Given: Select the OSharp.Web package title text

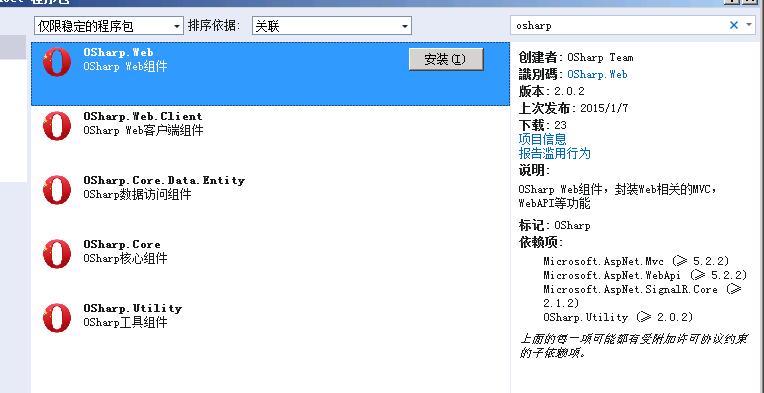Looking at the screenshot, I should (x=118, y=53).
